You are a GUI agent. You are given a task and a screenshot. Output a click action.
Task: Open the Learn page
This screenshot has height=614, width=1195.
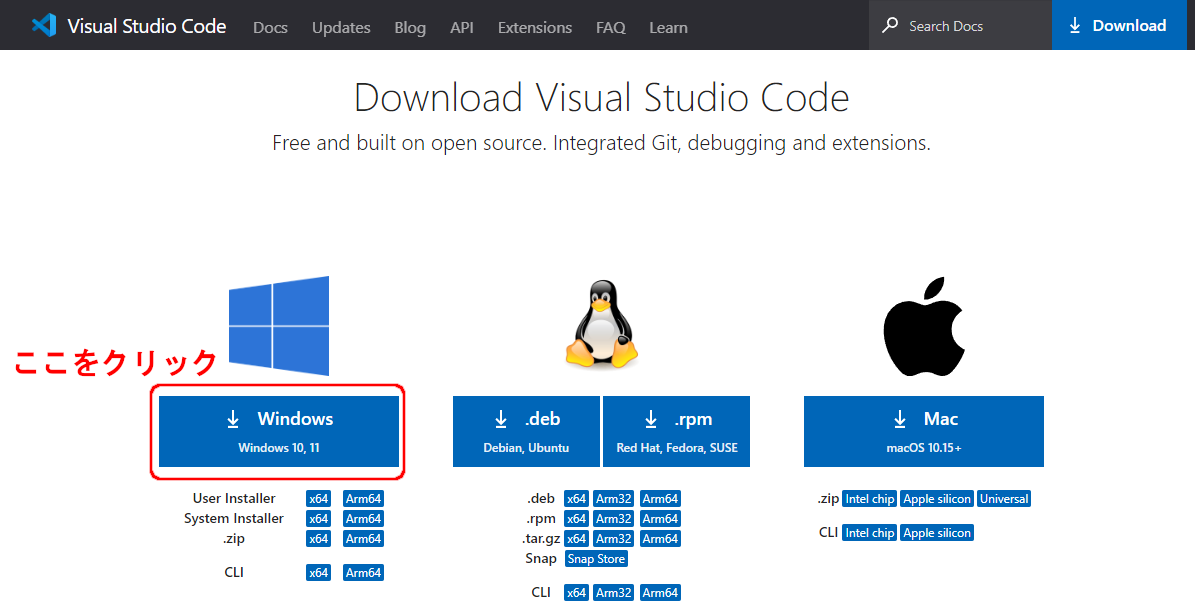click(x=668, y=27)
